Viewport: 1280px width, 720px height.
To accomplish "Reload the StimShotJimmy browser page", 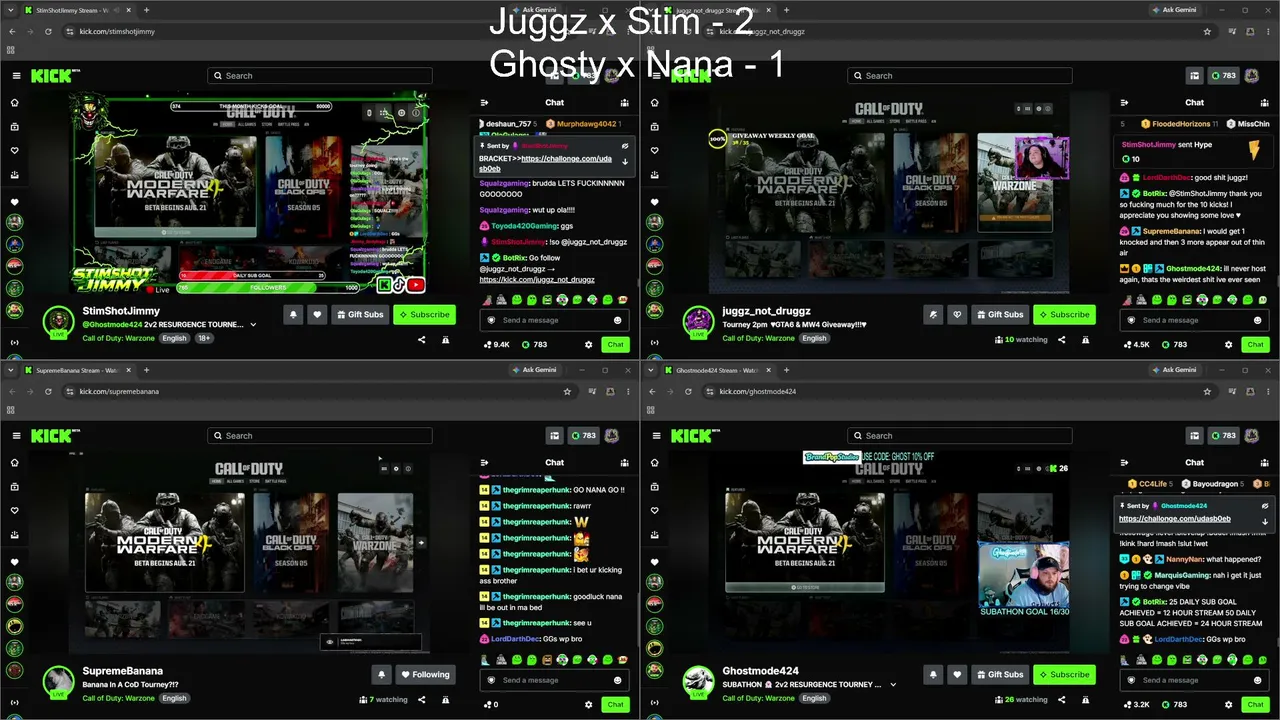I will (48, 31).
